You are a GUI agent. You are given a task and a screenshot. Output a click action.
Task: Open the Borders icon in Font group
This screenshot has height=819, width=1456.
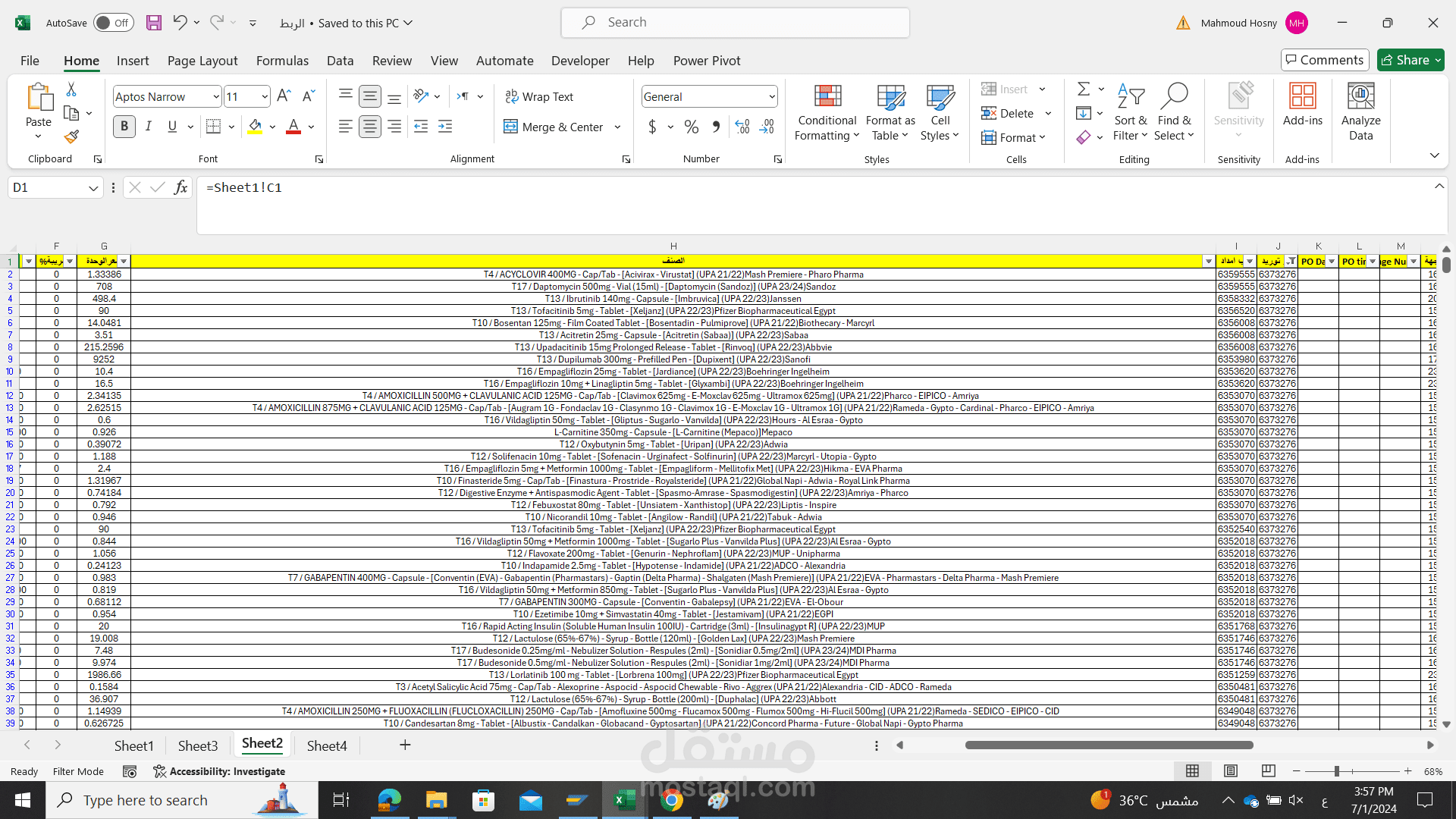[x=214, y=127]
